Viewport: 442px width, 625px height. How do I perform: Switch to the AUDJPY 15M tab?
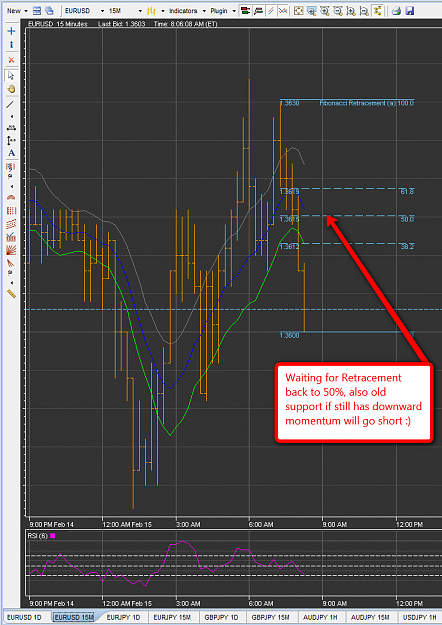[370, 617]
